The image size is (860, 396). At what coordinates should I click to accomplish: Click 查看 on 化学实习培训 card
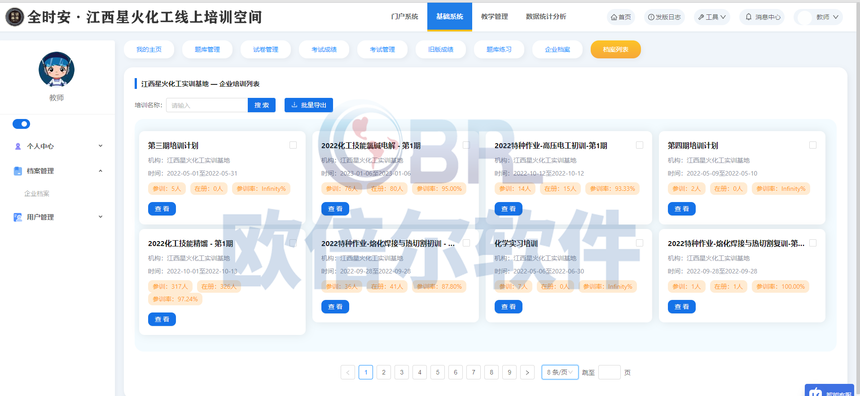click(x=508, y=307)
